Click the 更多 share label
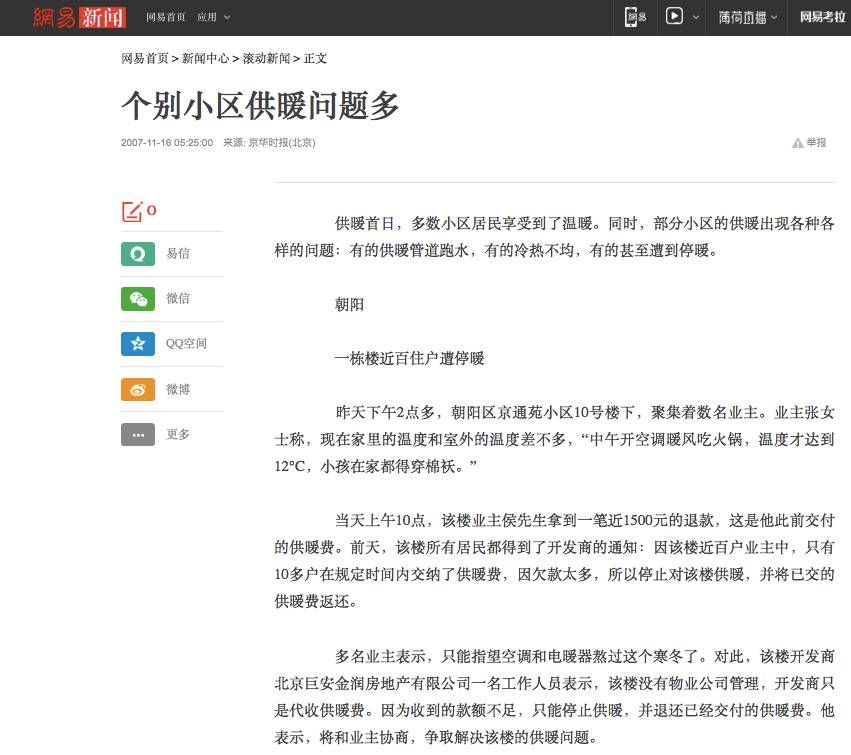The width and height of the screenshot is (851, 755). [178, 434]
